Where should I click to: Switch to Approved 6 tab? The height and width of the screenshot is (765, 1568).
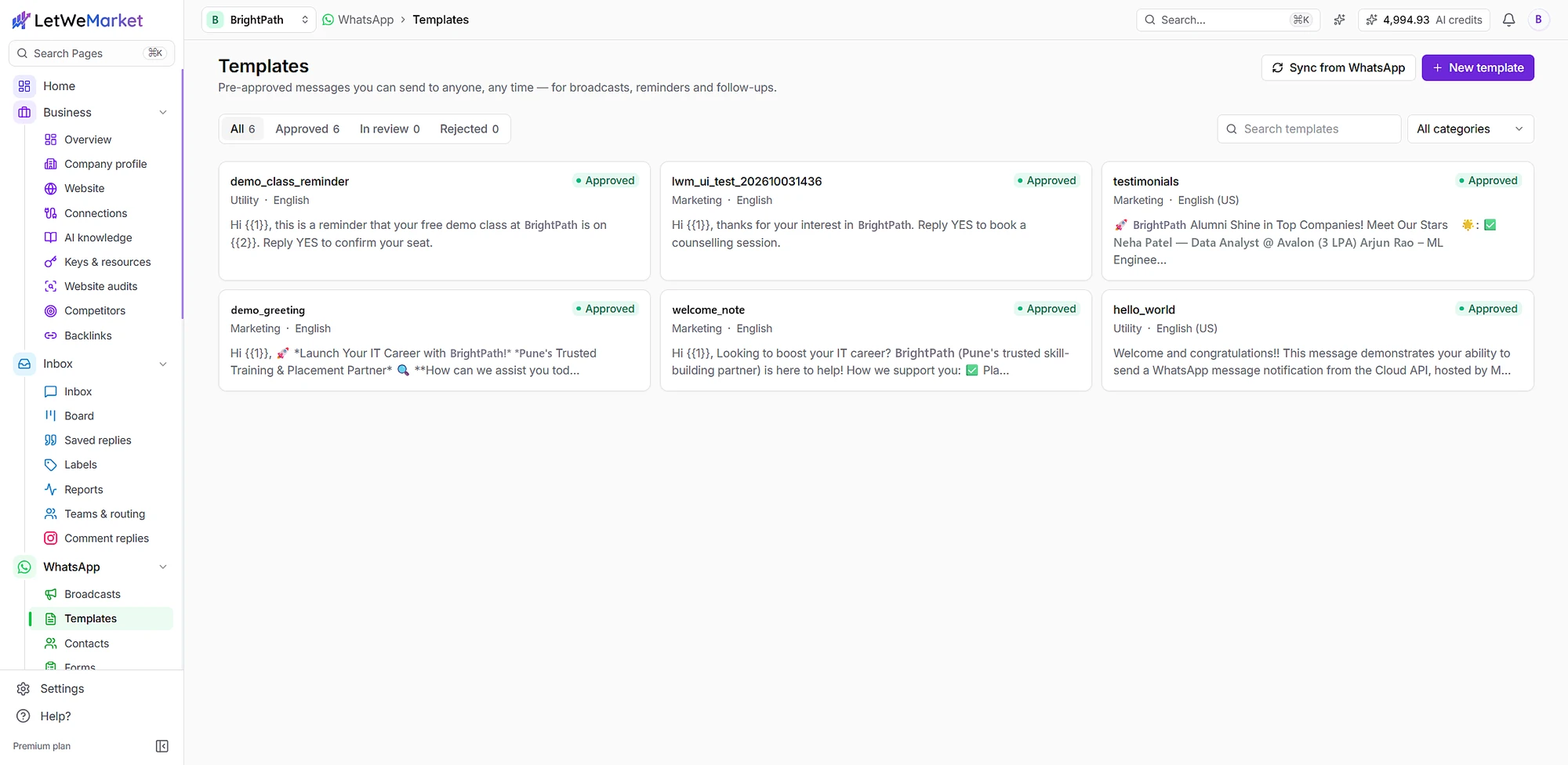pos(307,129)
